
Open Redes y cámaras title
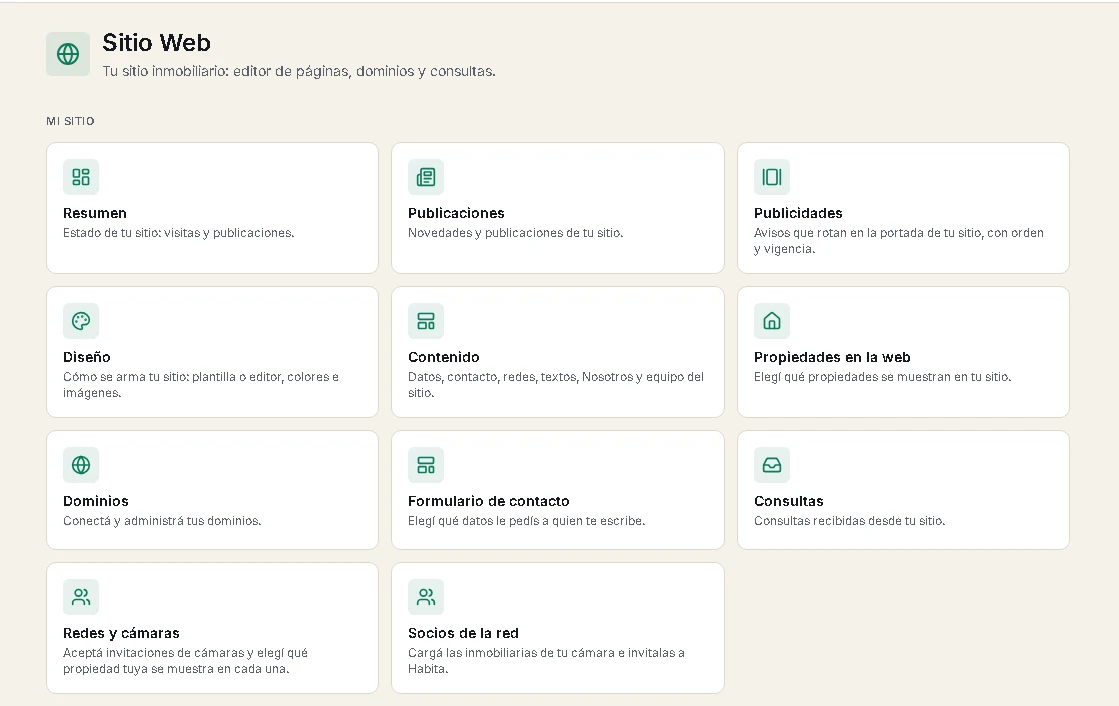coord(121,633)
